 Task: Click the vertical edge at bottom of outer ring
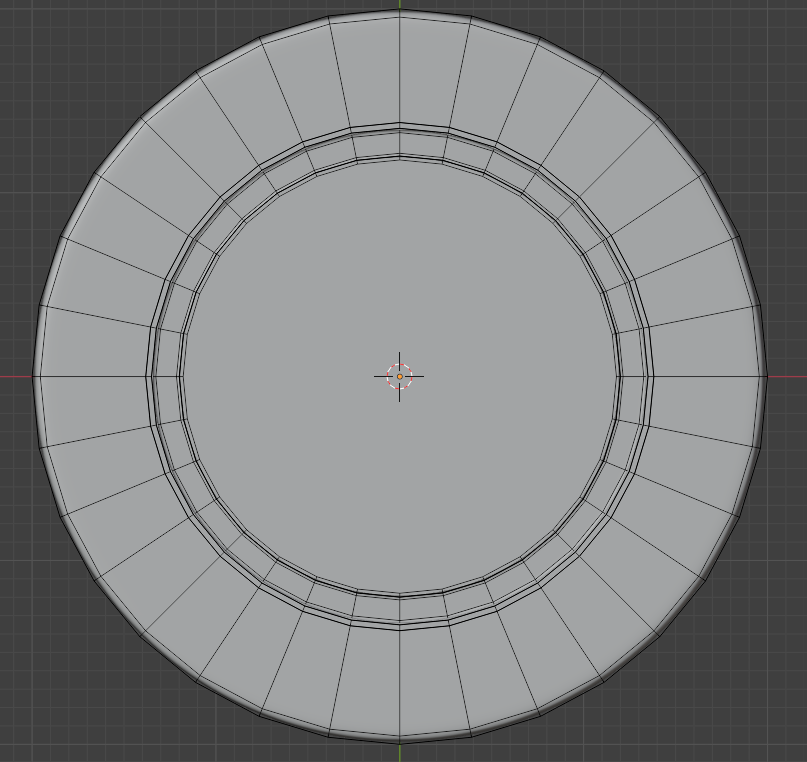[x=400, y=685]
